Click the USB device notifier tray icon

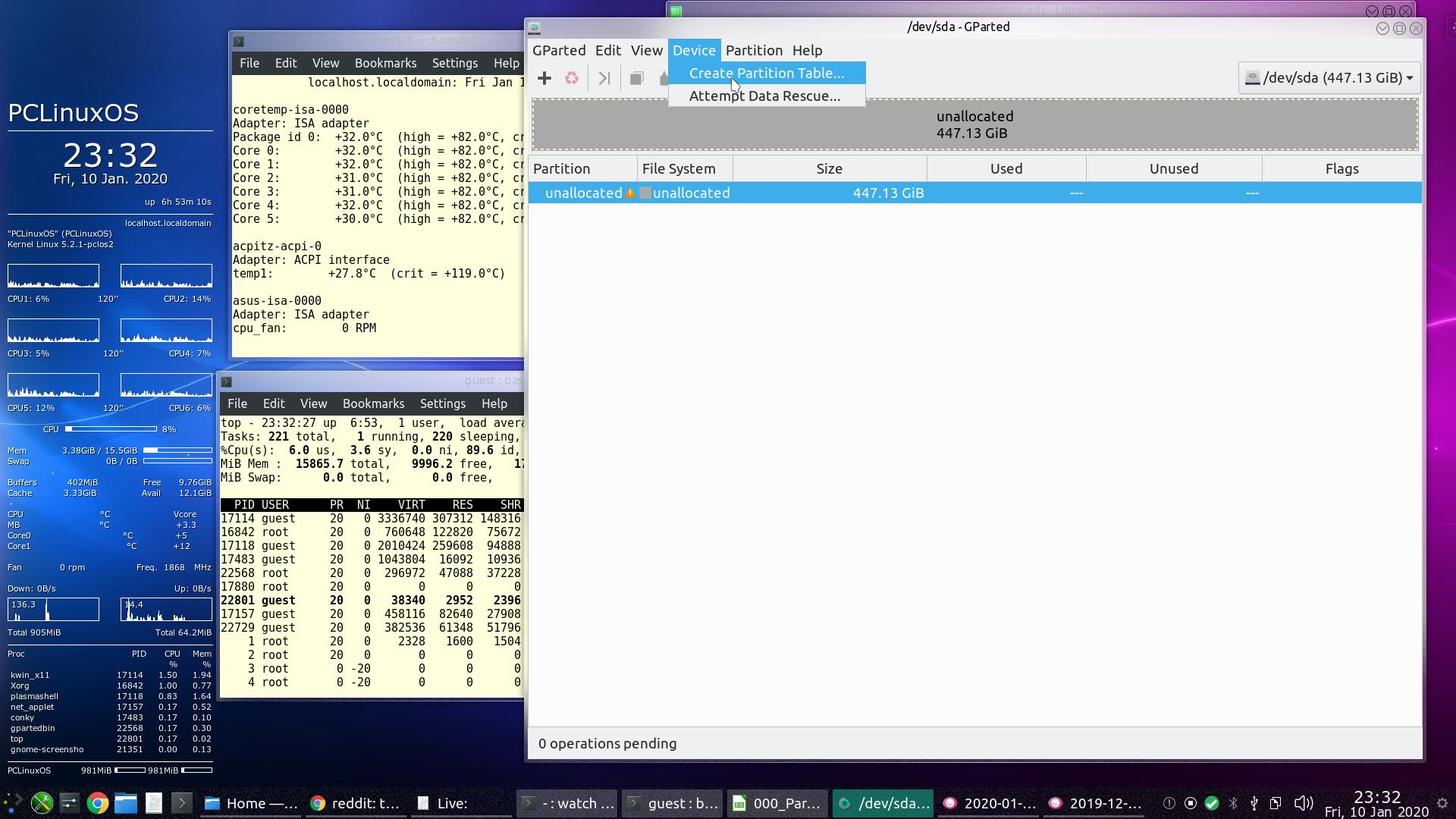click(x=1254, y=803)
